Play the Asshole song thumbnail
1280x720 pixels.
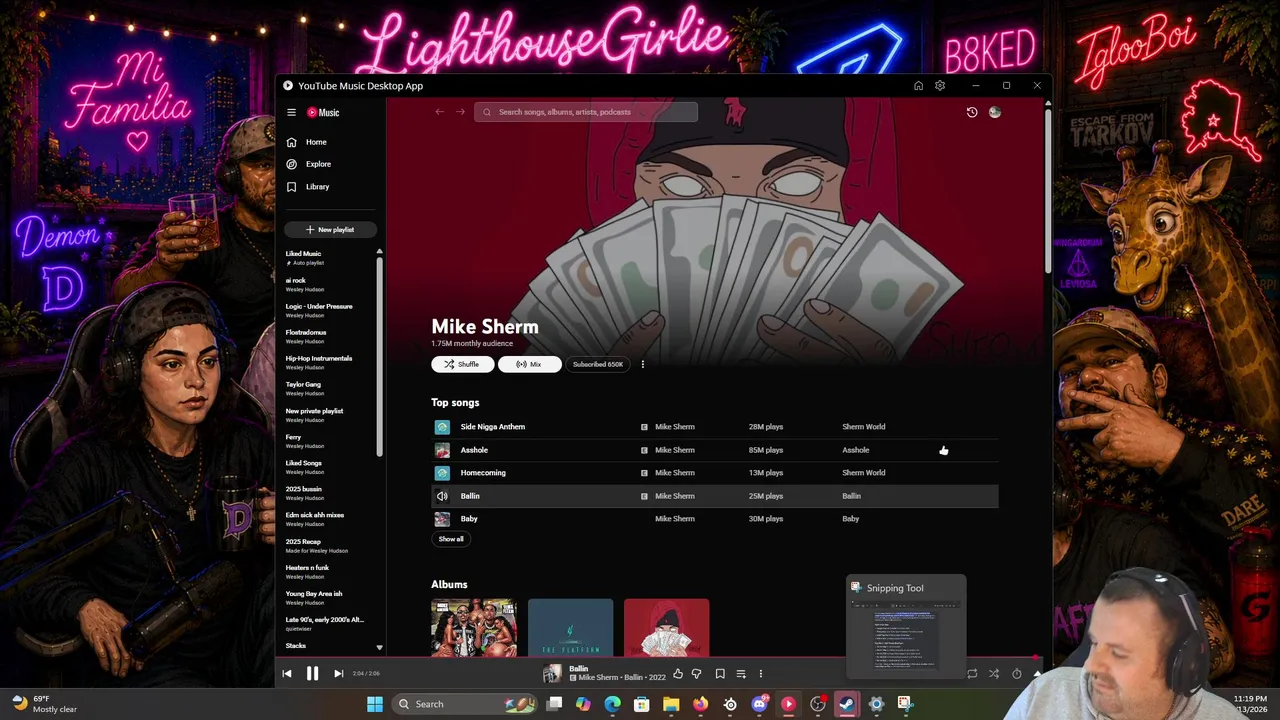click(x=442, y=450)
